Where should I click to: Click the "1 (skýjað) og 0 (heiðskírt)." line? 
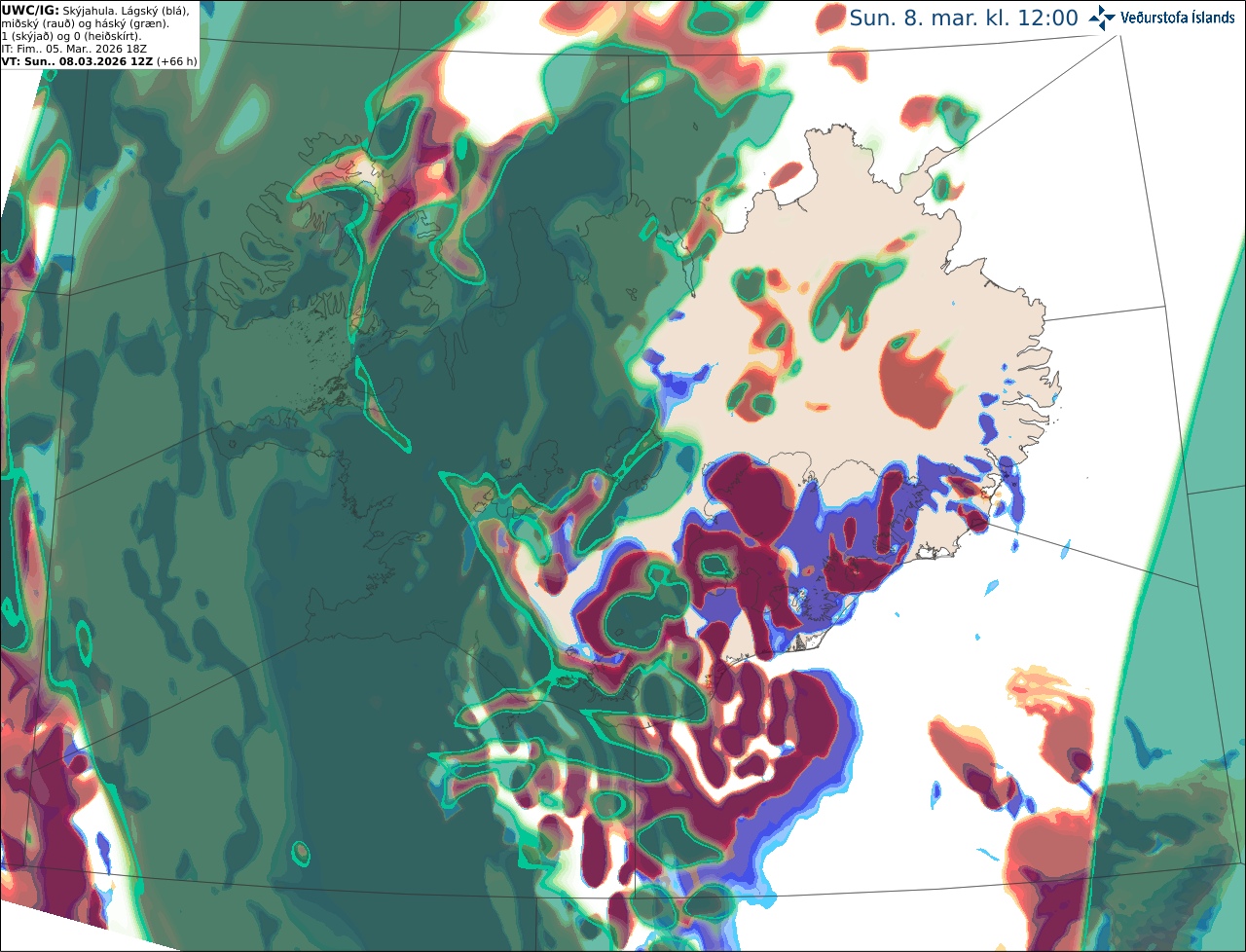coord(71,35)
